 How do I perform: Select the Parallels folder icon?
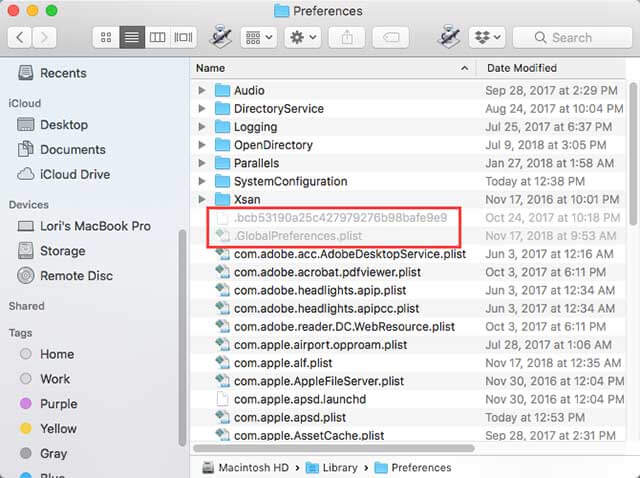(x=222, y=163)
